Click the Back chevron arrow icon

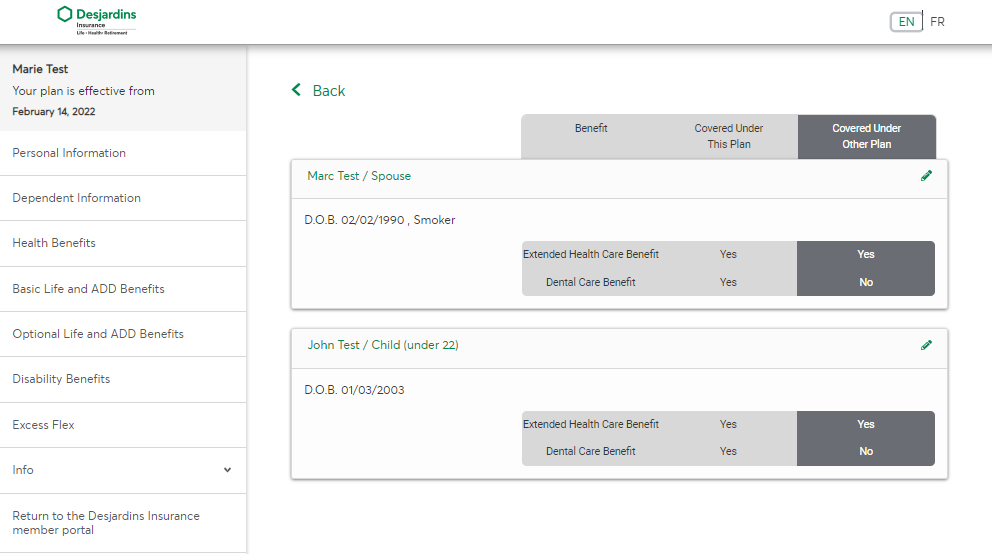pos(296,90)
